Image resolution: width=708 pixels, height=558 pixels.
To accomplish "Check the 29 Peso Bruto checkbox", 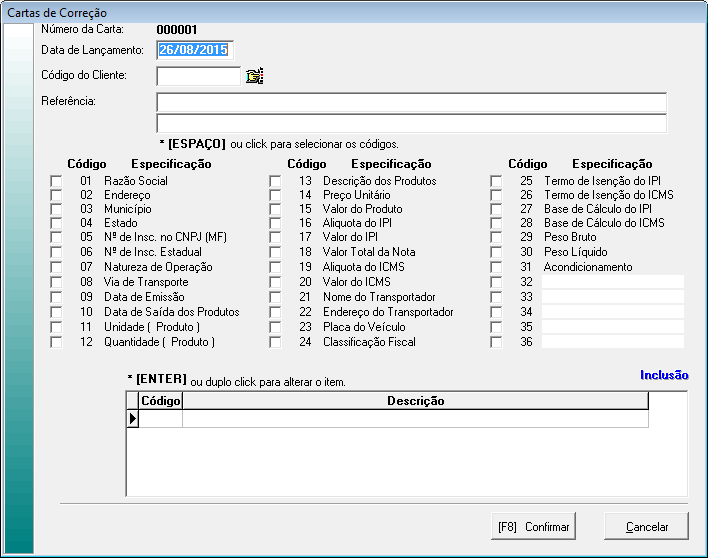I will click(x=496, y=238).
